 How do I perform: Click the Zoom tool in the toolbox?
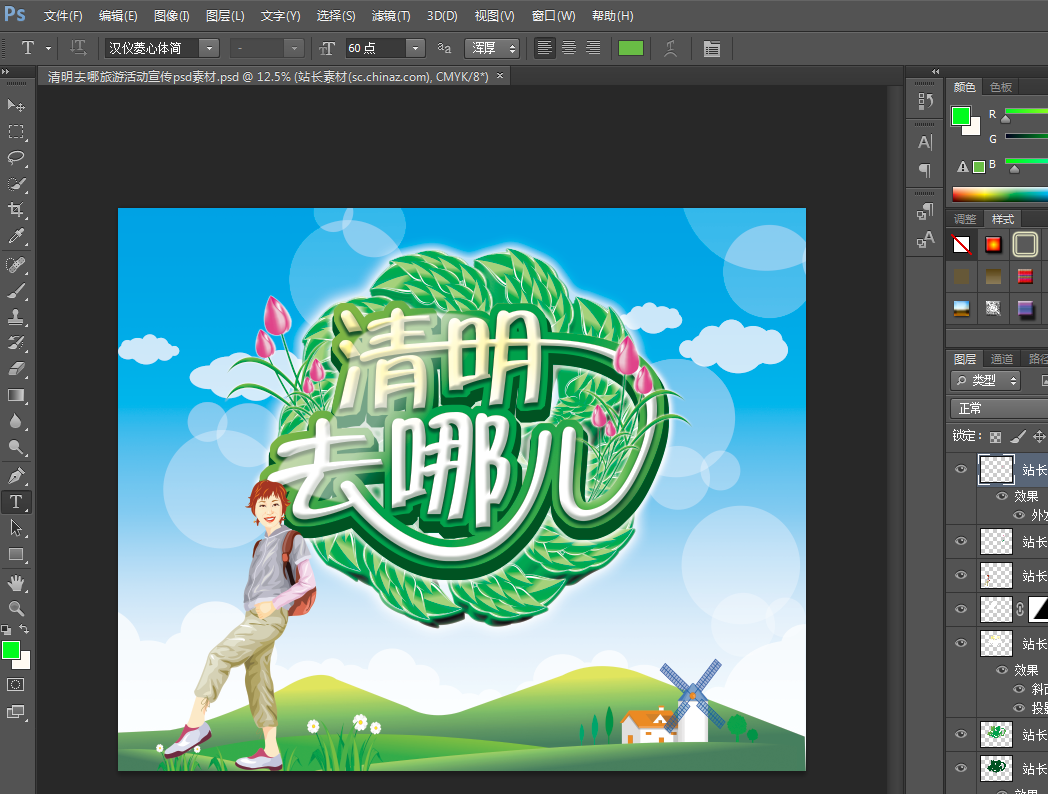coord(16,608)
